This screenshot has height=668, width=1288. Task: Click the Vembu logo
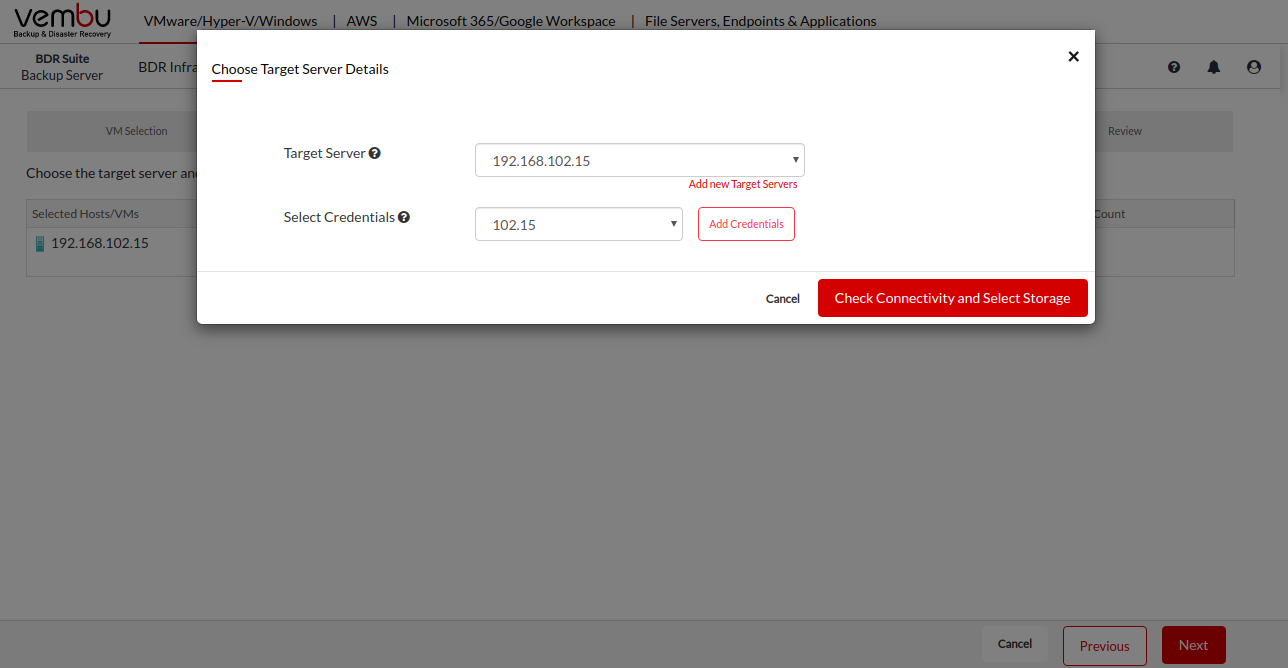click(62, 21)
